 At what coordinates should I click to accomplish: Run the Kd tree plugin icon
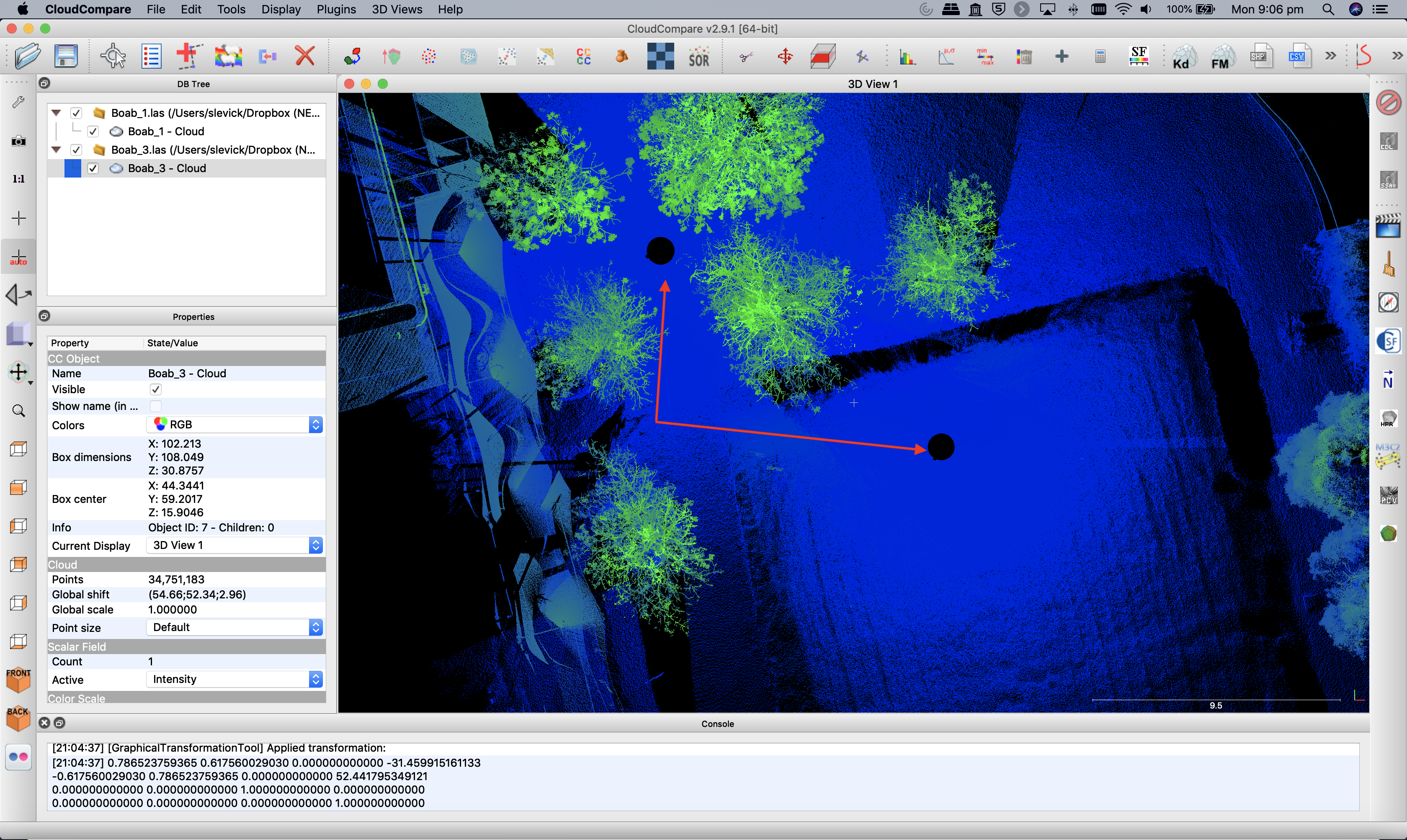(x=1184, y=56)
